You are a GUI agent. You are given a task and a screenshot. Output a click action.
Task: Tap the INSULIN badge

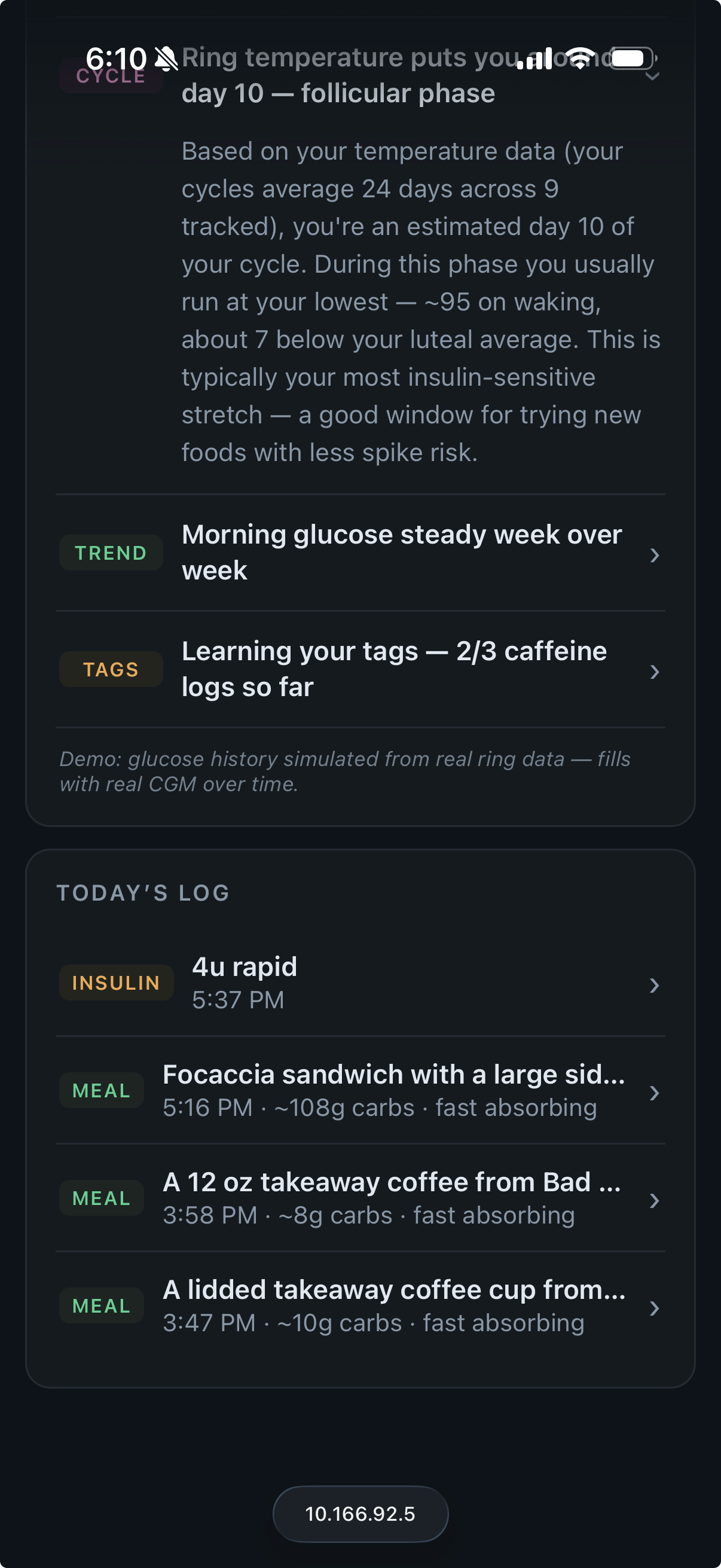tap(116, 983)
